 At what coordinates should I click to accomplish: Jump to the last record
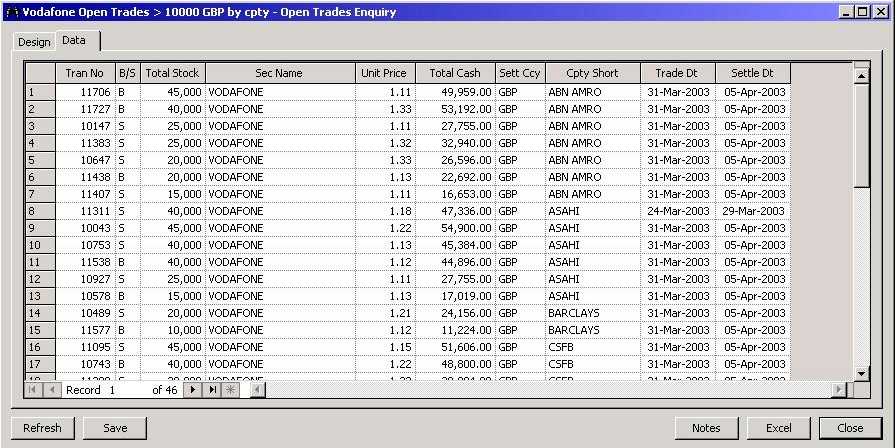click(213, 390)
